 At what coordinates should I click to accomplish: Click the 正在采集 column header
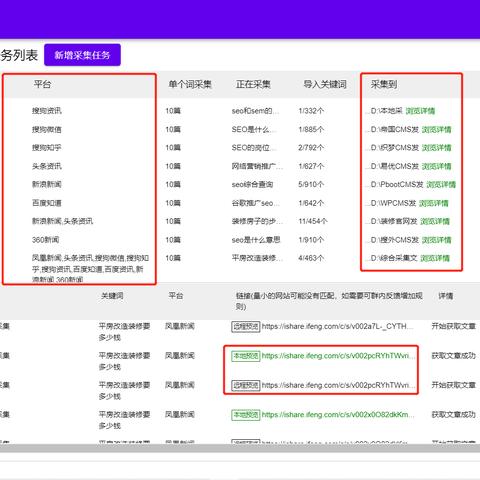(253, 84)
